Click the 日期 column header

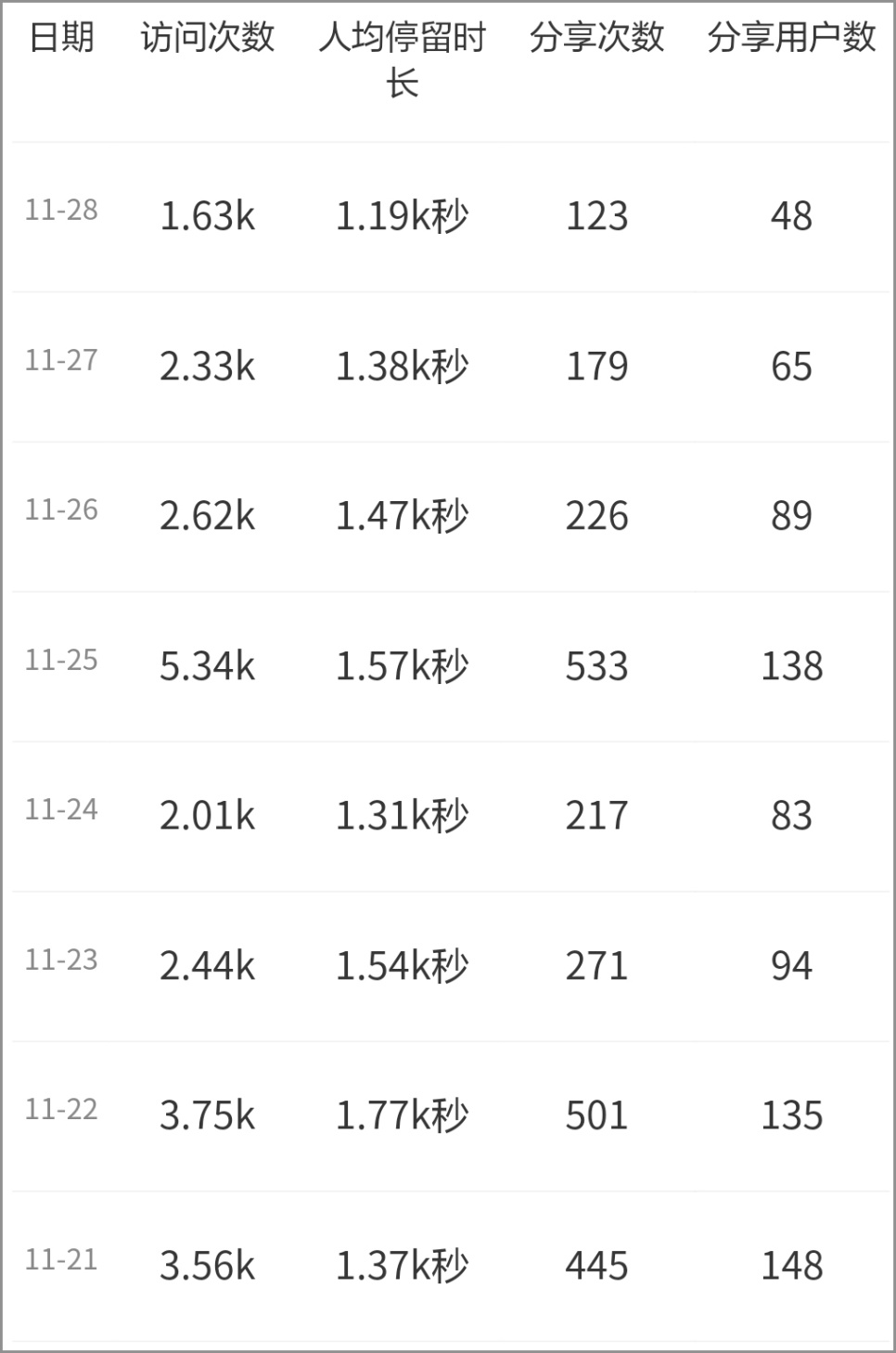pyautogui.click(x=61, y=38)
